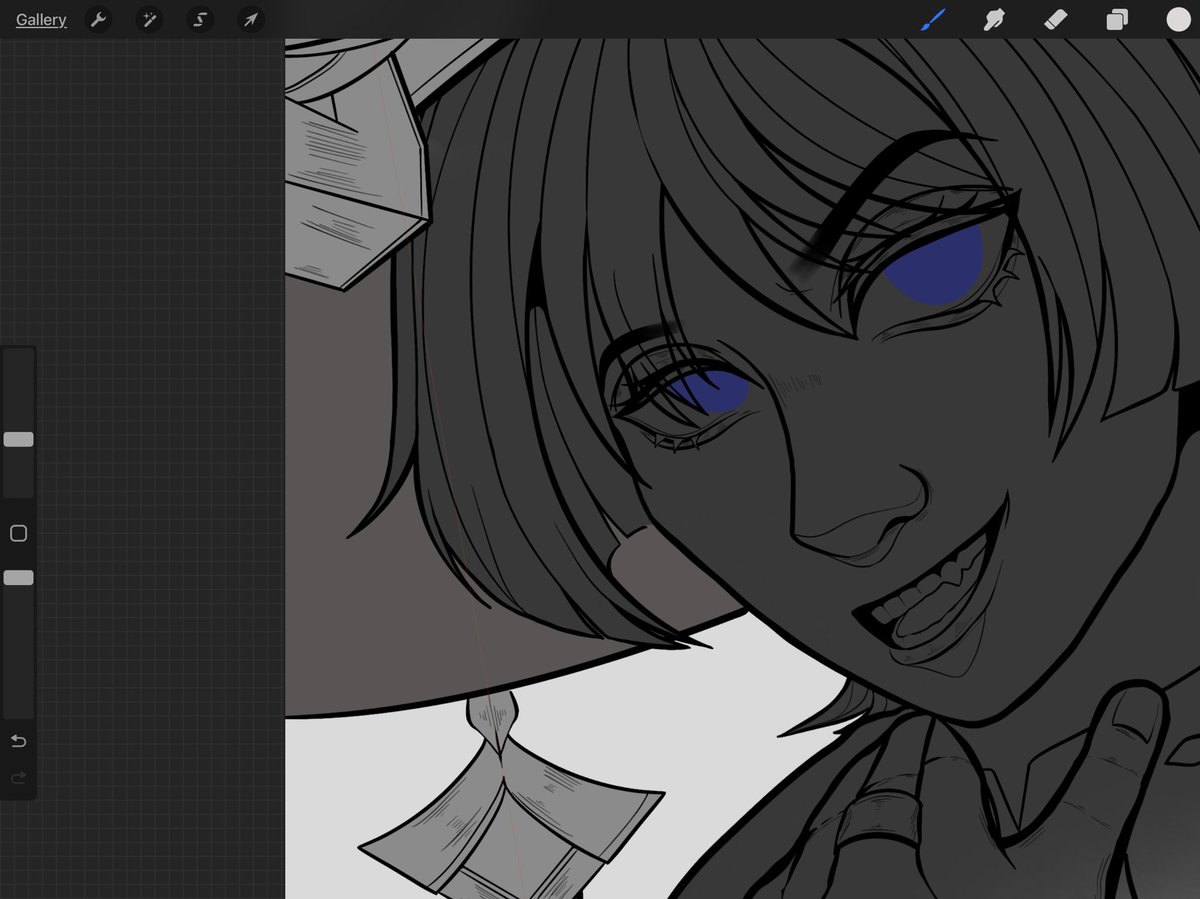
Task: Select the Smudge tool
Action: coord(994,19)
